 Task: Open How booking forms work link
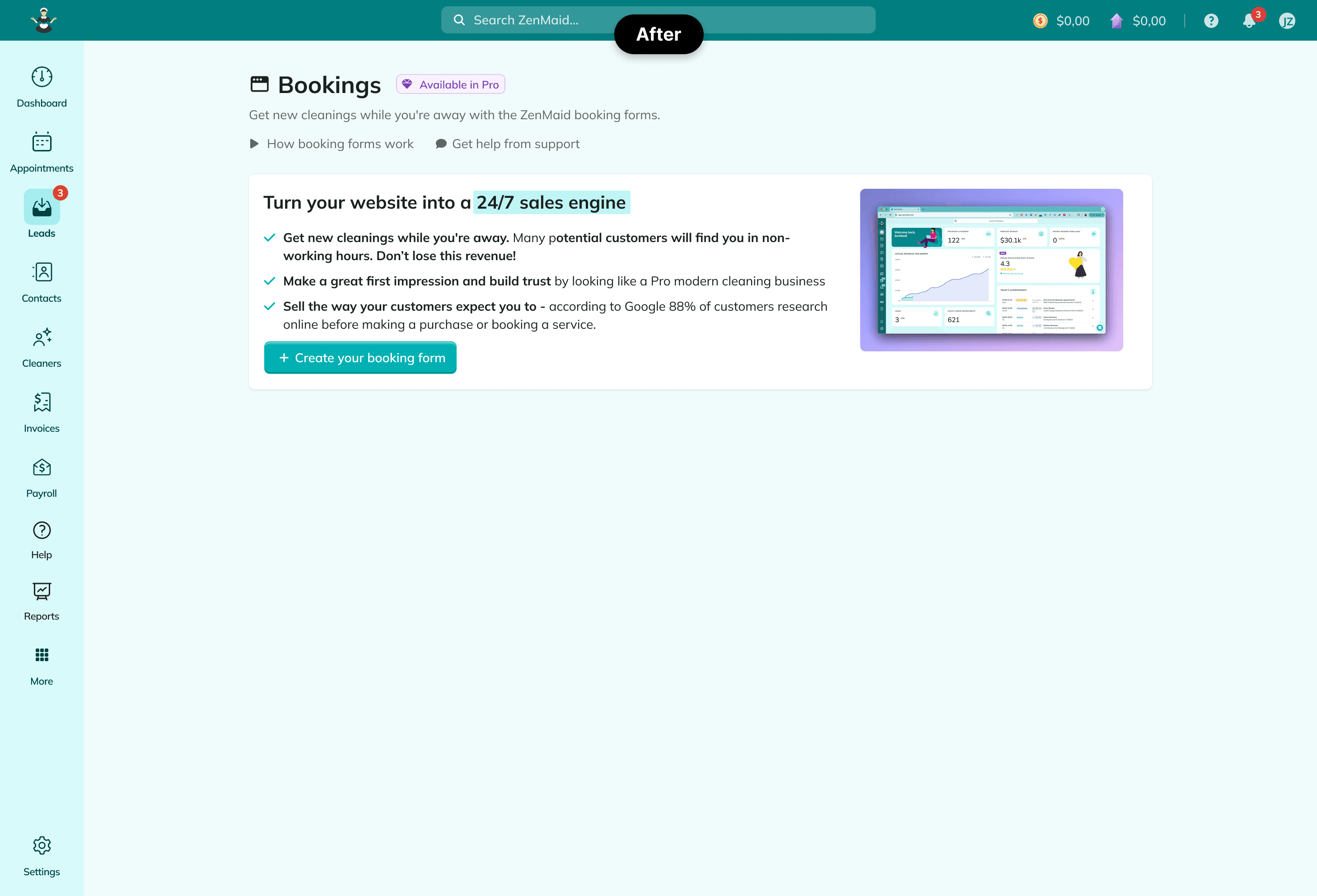[340, 144]
